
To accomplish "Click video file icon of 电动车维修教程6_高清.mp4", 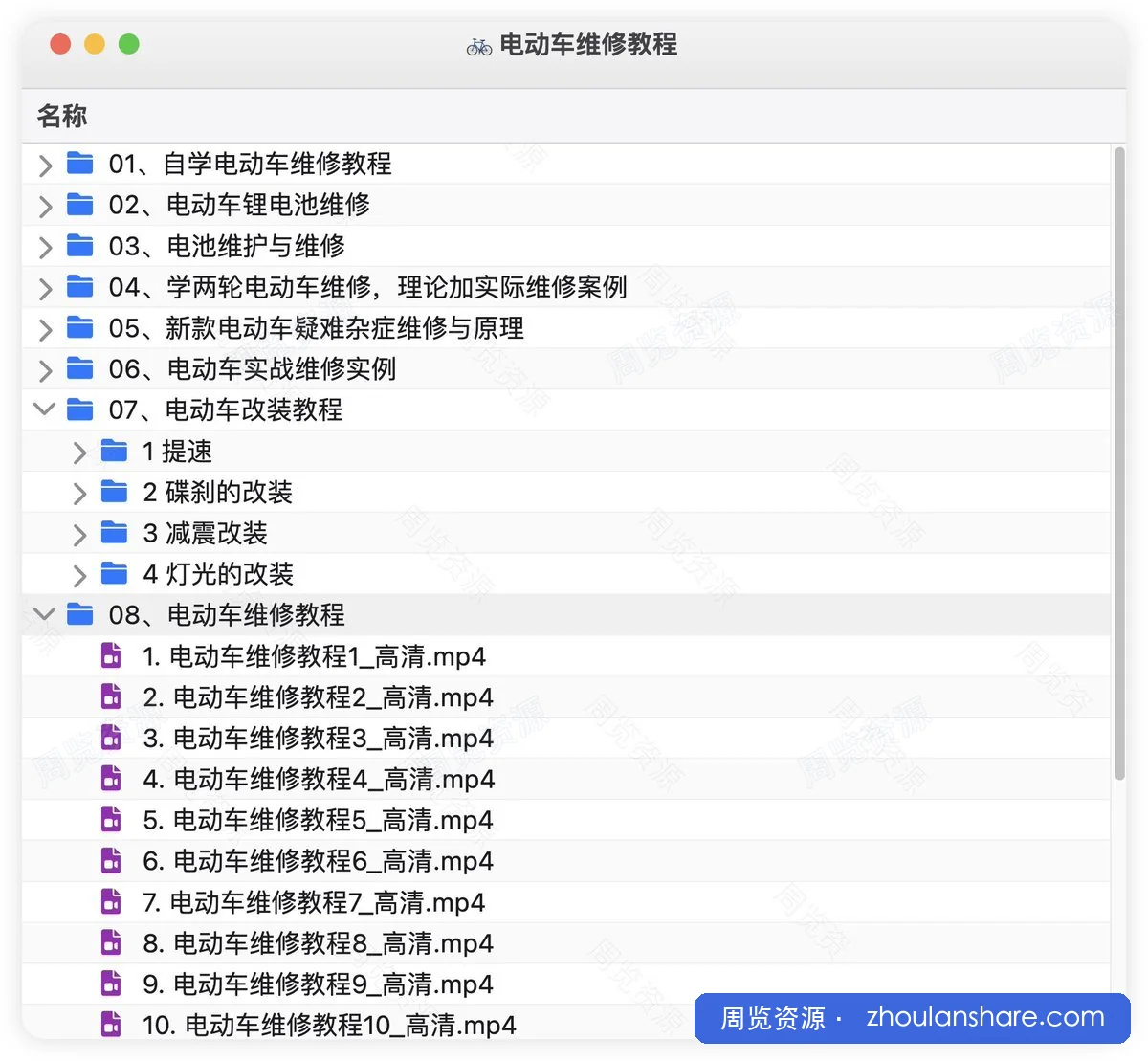I will pyautogui.click(x=112, y=861).
